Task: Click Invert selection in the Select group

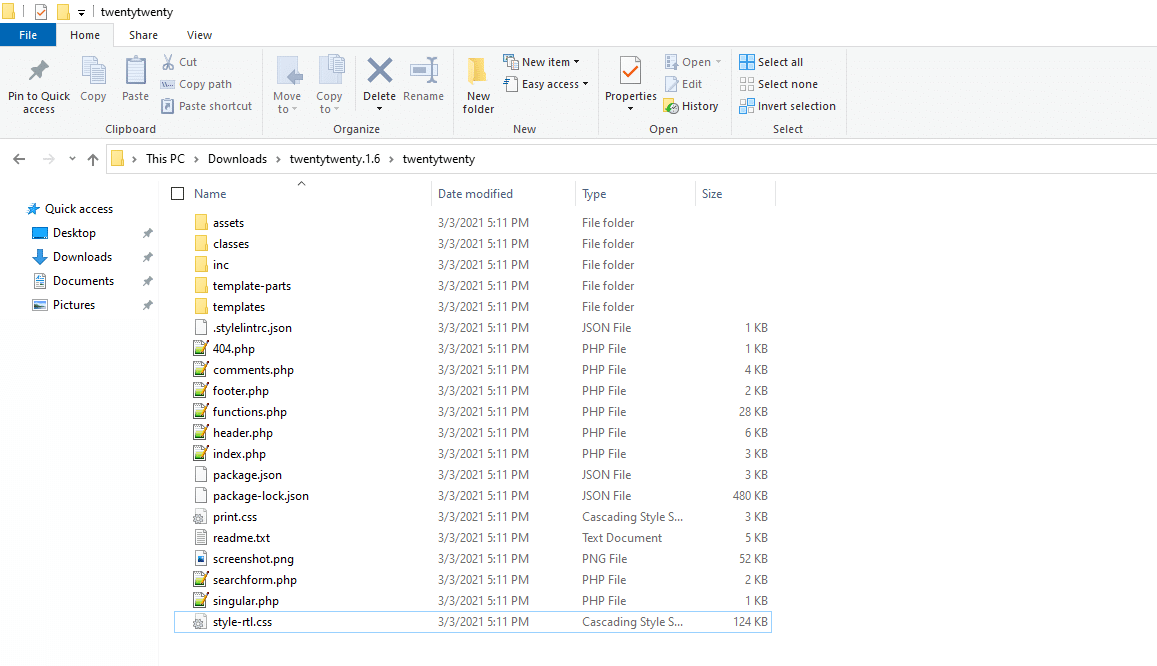Action: coord(787,105)
